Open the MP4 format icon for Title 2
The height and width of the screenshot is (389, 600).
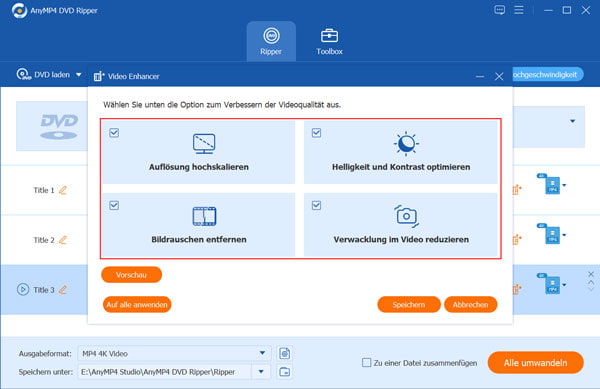549,234
